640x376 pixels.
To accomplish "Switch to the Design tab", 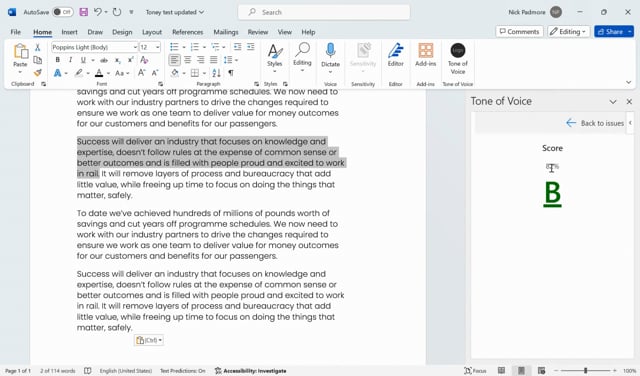I will coord(122,32).
